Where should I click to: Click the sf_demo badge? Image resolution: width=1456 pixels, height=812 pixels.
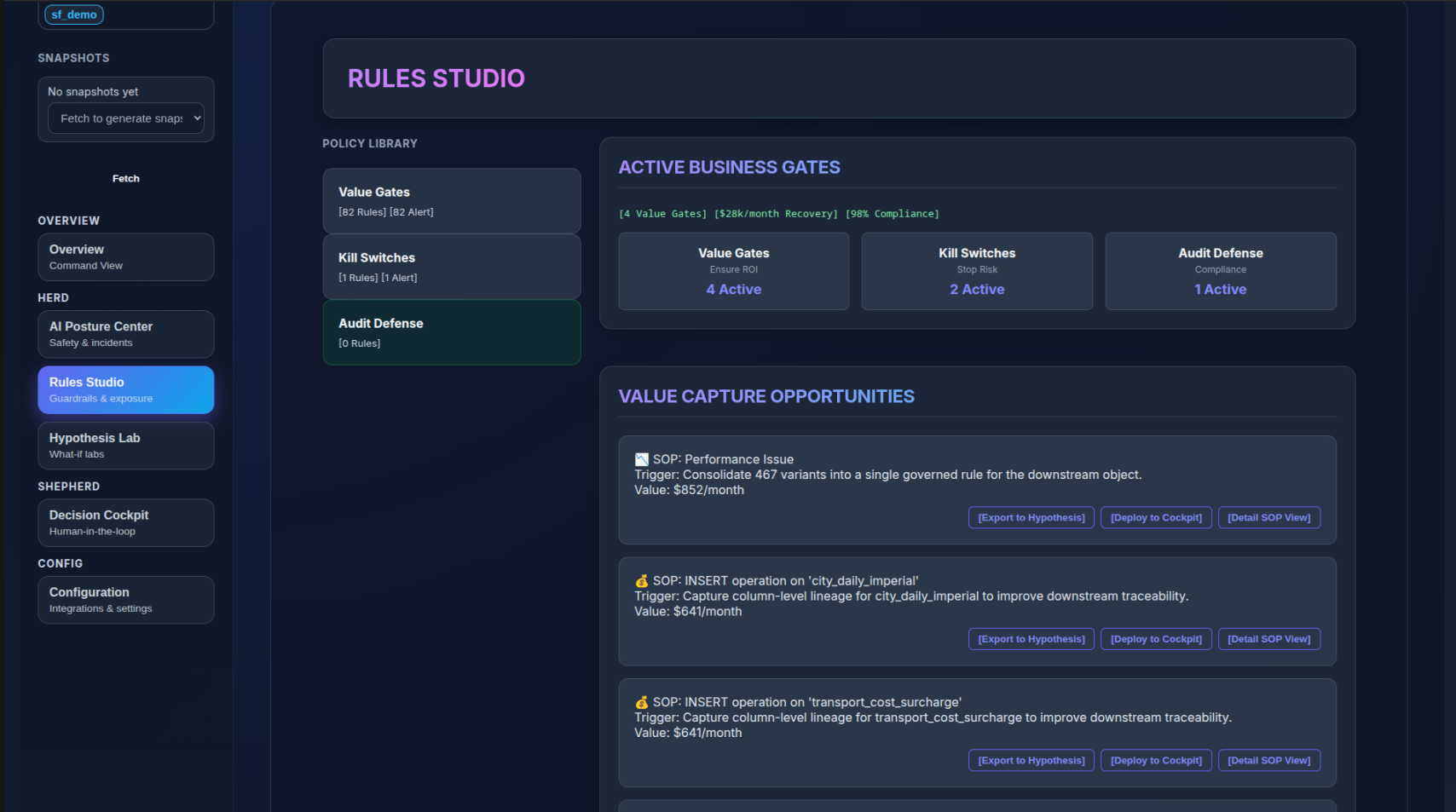(x=73, y=14)
